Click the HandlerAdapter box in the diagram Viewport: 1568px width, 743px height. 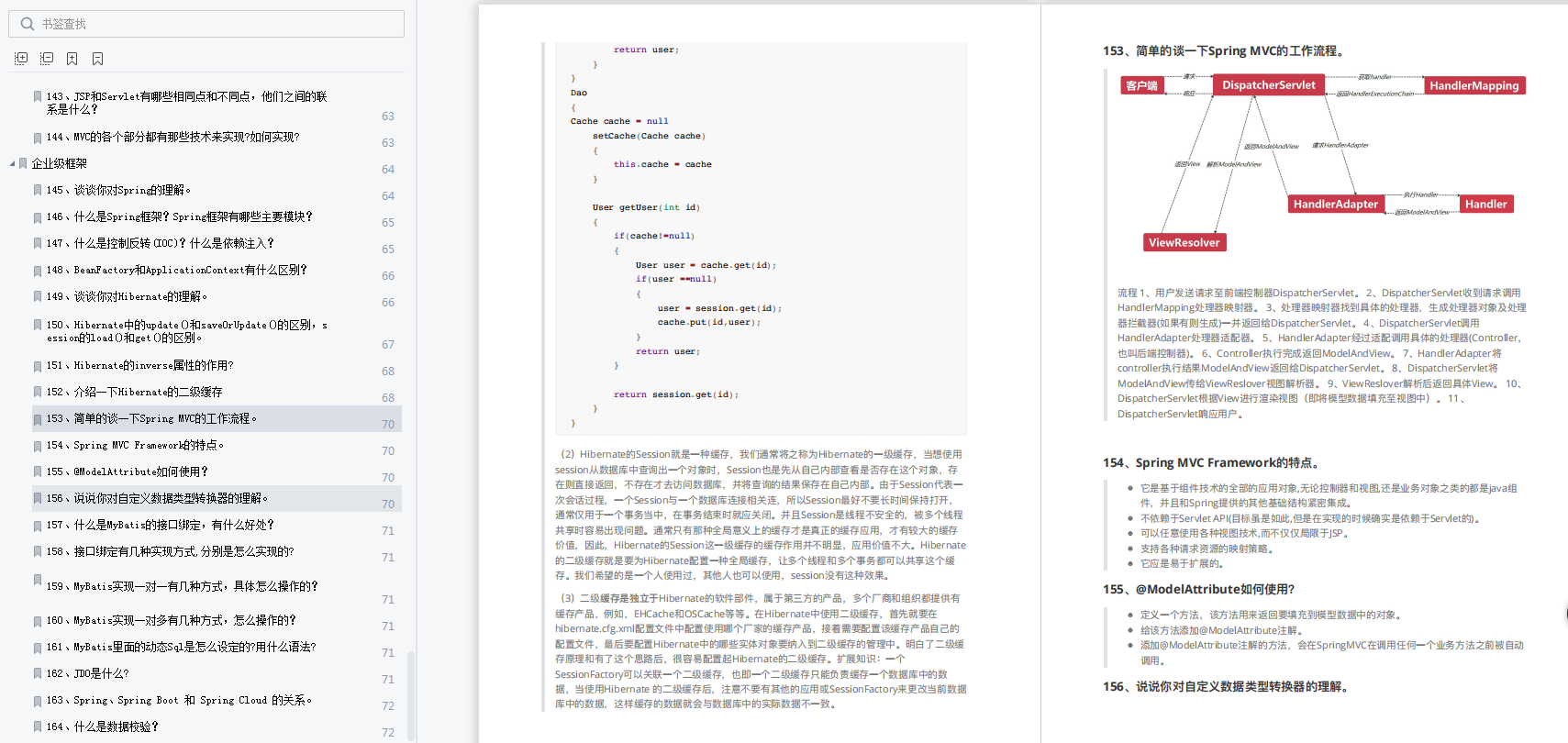(x=1336, y=204)
